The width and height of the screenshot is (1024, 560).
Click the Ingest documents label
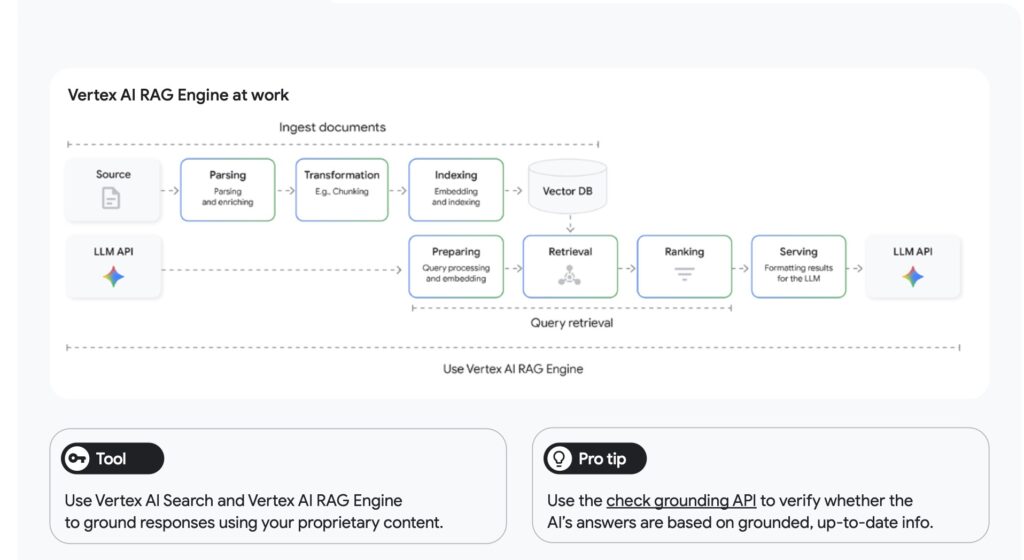pyautogui.click(x=332, y=127)
